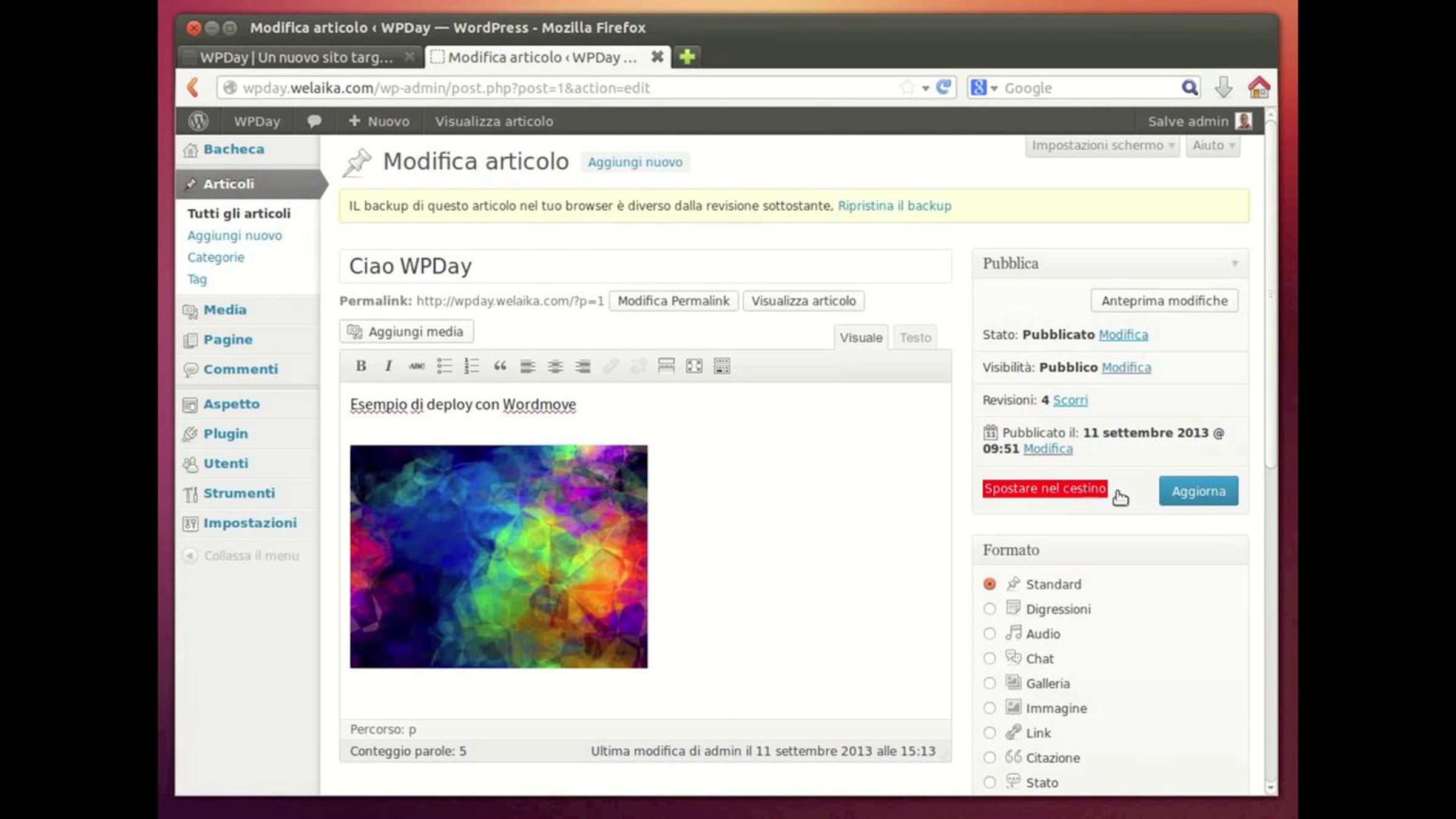Image resolution: width=1456 pixels, height=819 pixels.
Task: Select the Immagine post format
Action: coord(989,708)
